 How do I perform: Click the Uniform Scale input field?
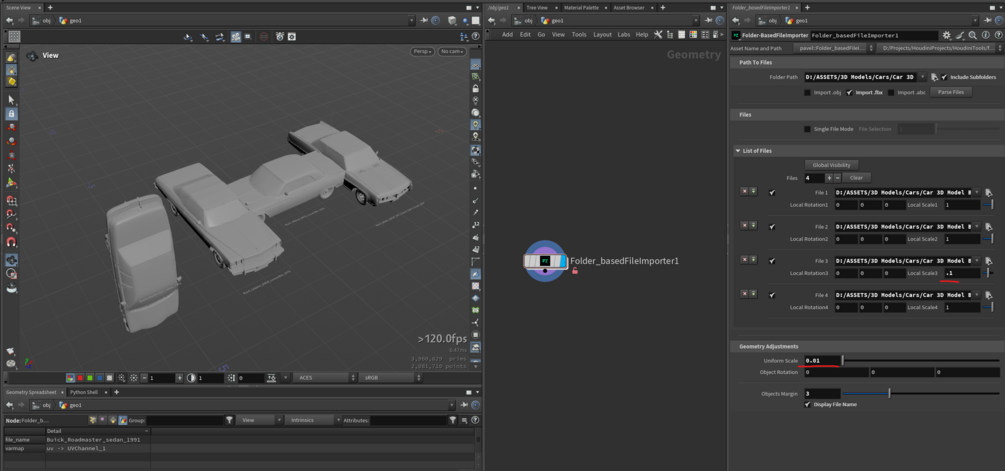click(822, 361)
